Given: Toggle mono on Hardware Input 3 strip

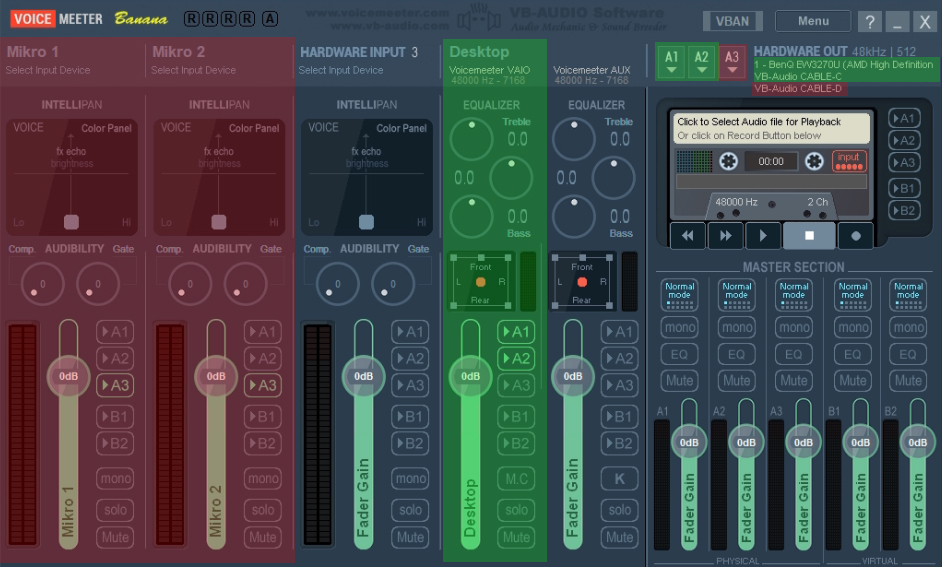Looking at the screenshot, I should pyautogui.click(x=410, y=479).
